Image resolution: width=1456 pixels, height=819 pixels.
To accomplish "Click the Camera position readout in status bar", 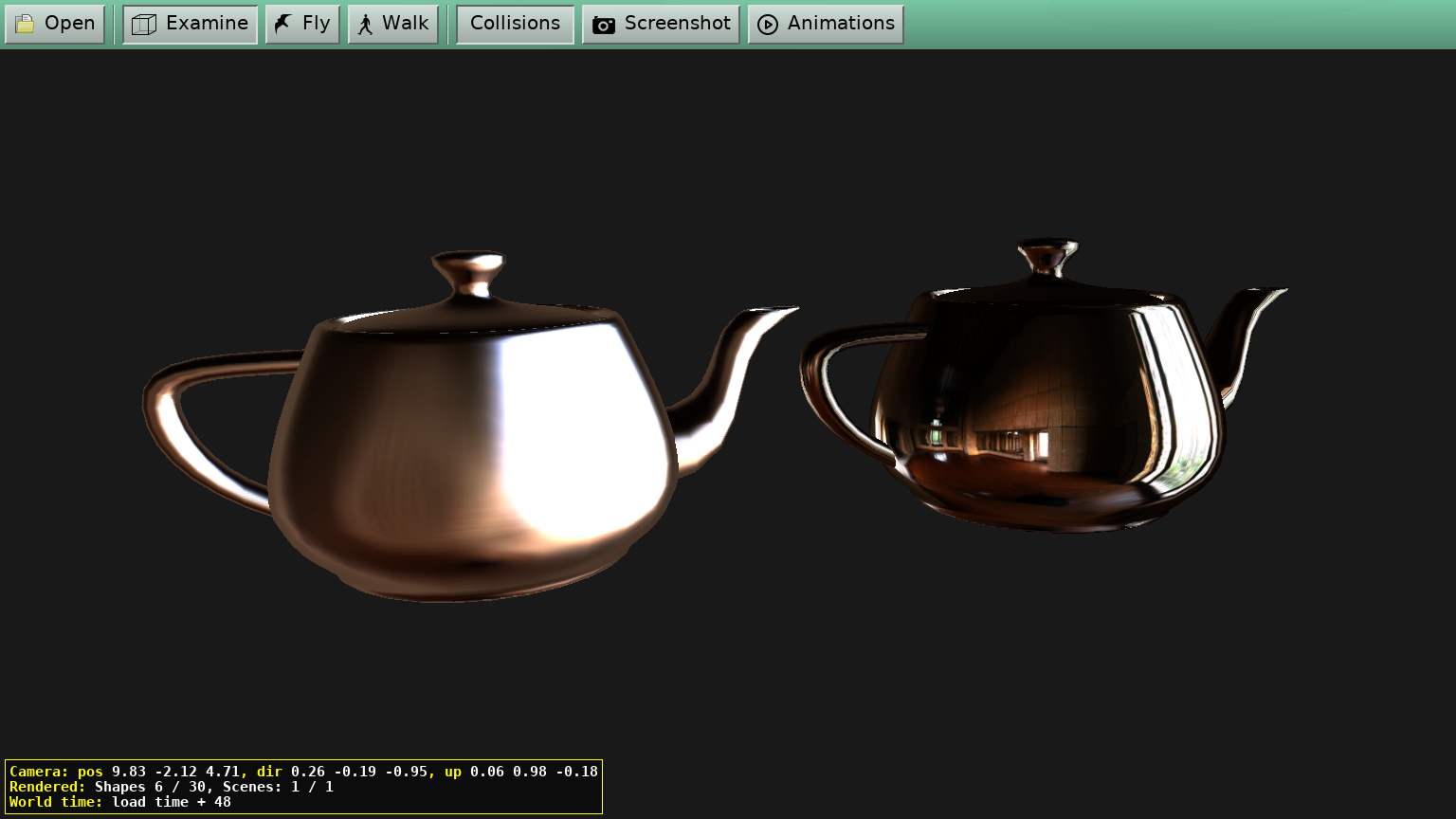I will (x=303, y=771).
